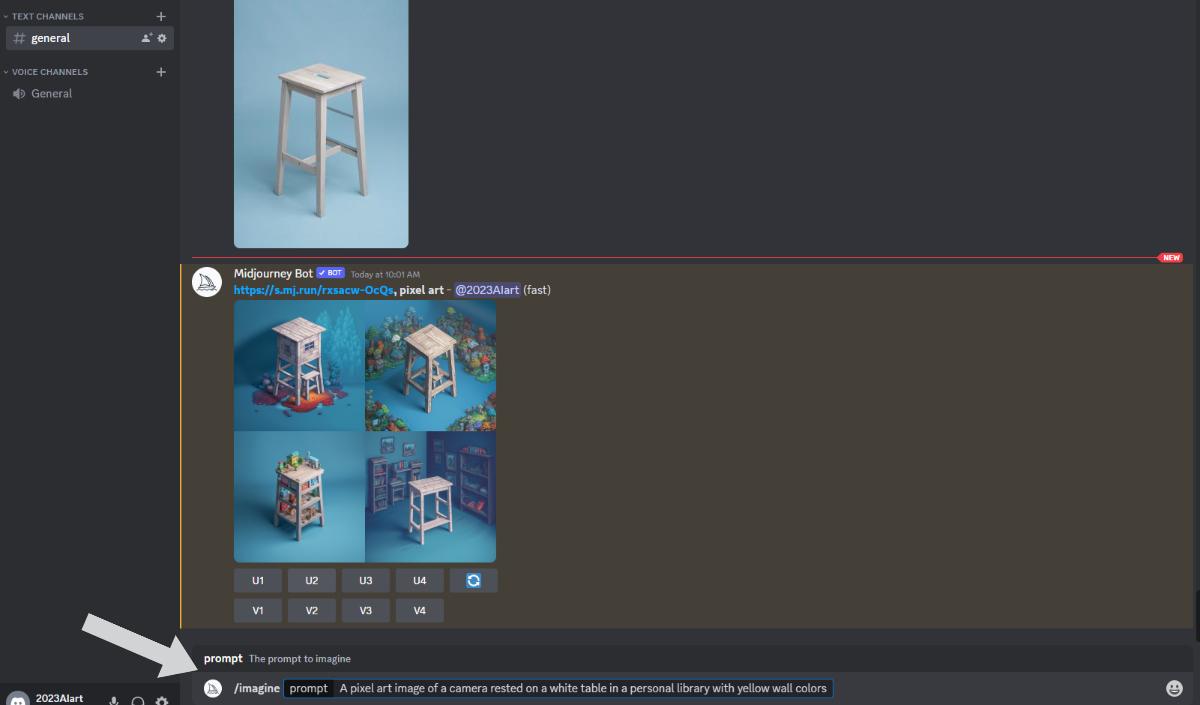This screenshot has height=705, width=1200.
Task: Click the general channel hashtag icon
Action: coord(18,38)
